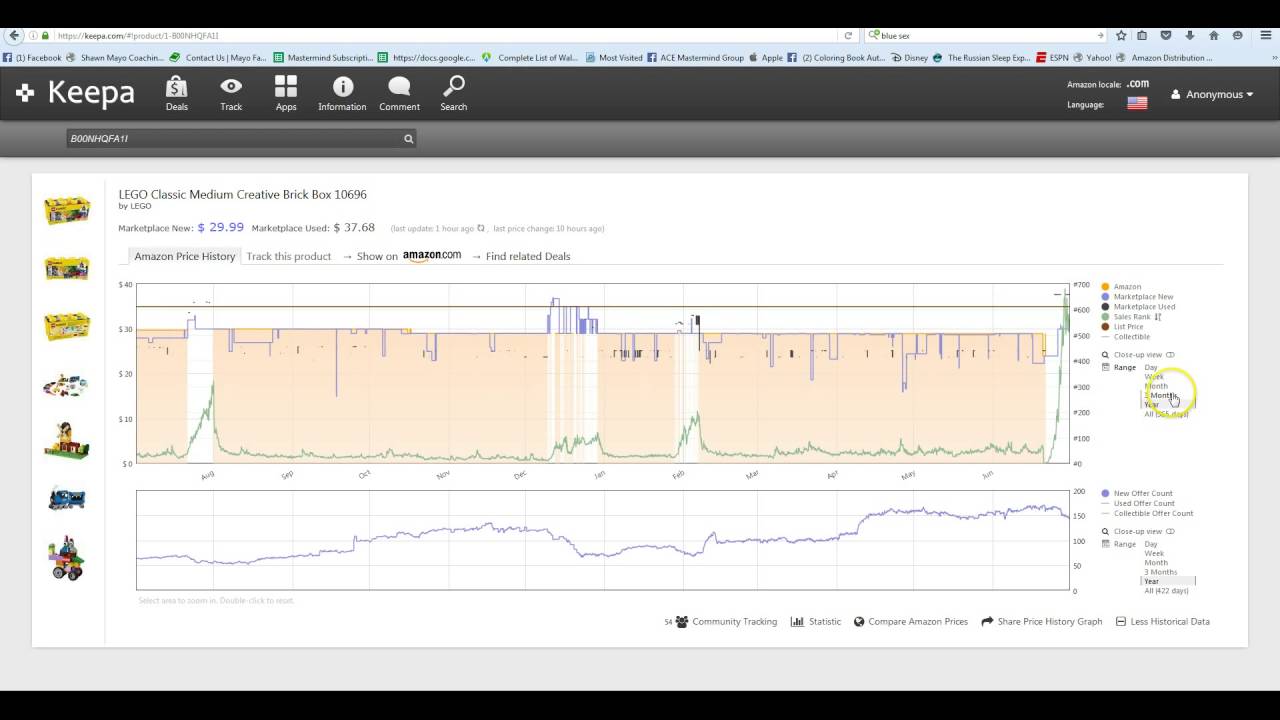The height and width of the screenshot is (720, 1280).
Task: Click Find related Deals tab link
Action: 521,256
